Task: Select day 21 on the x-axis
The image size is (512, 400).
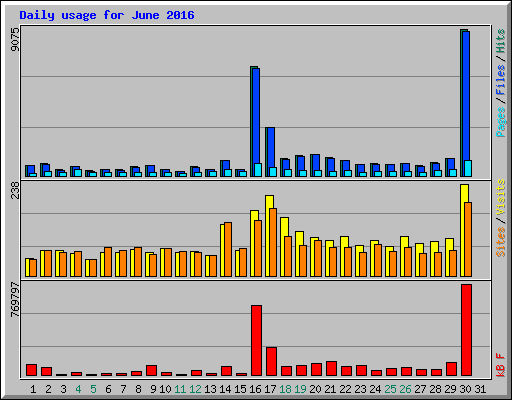Action: coord(330,389)
